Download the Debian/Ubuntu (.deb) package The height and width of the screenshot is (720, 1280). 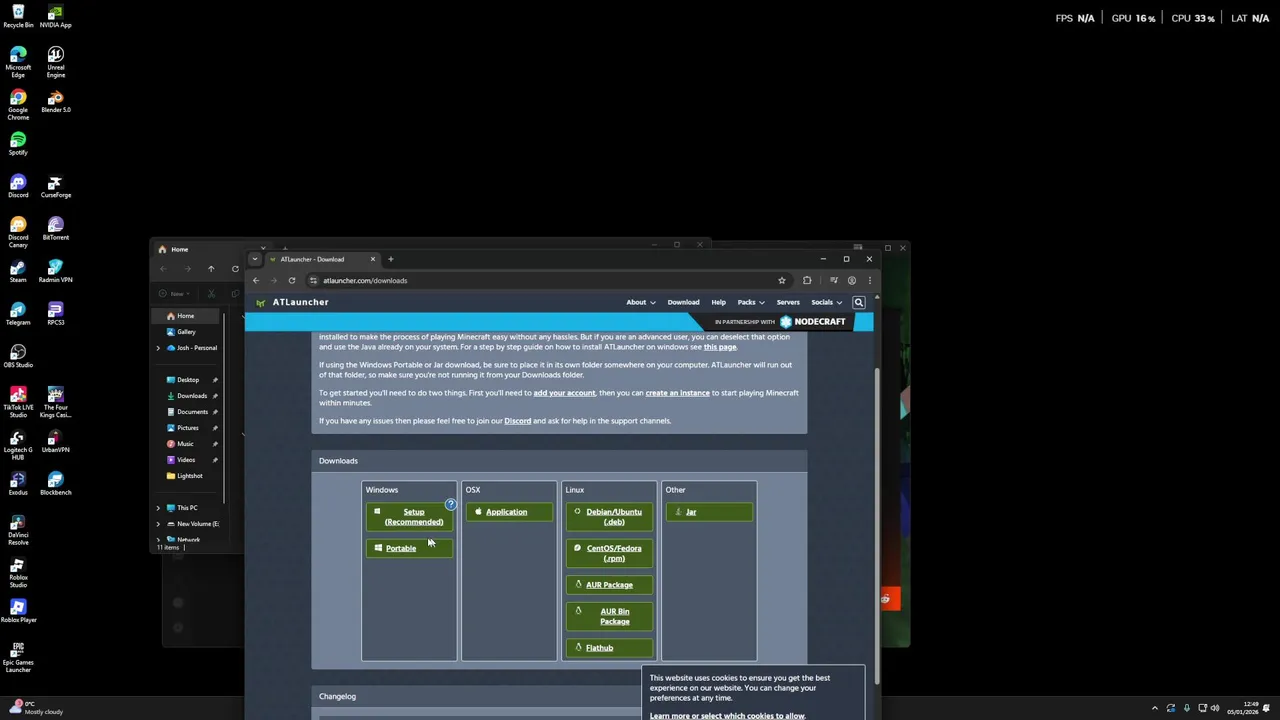tap(609, 517)
